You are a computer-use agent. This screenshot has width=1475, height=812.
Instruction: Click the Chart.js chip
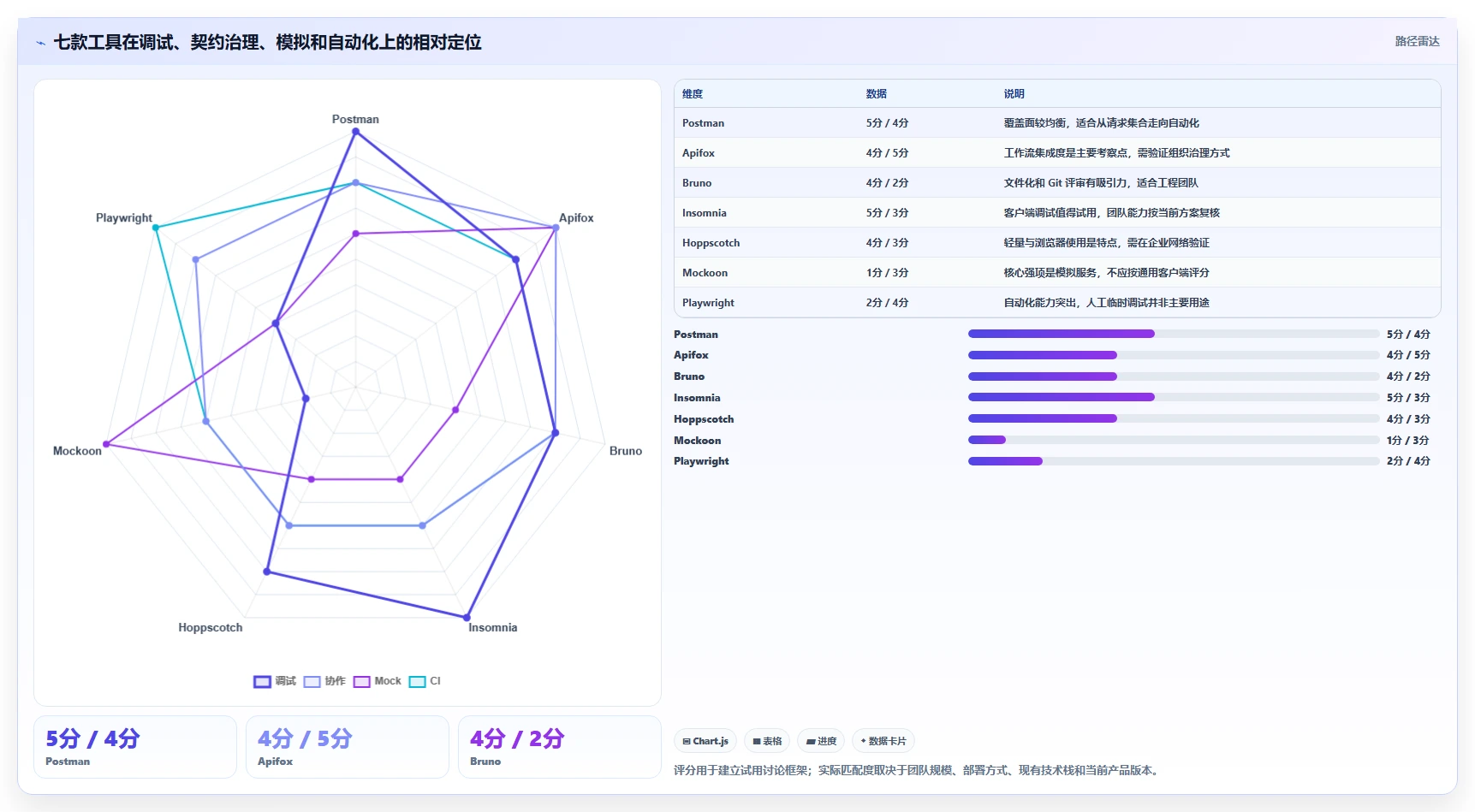coord(705,741)
